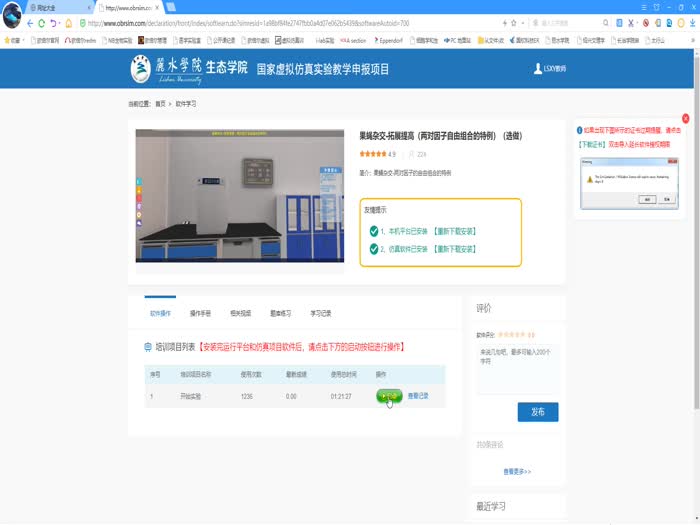
Task: Click the 查看更多>> link under comments
Action: 517,471
